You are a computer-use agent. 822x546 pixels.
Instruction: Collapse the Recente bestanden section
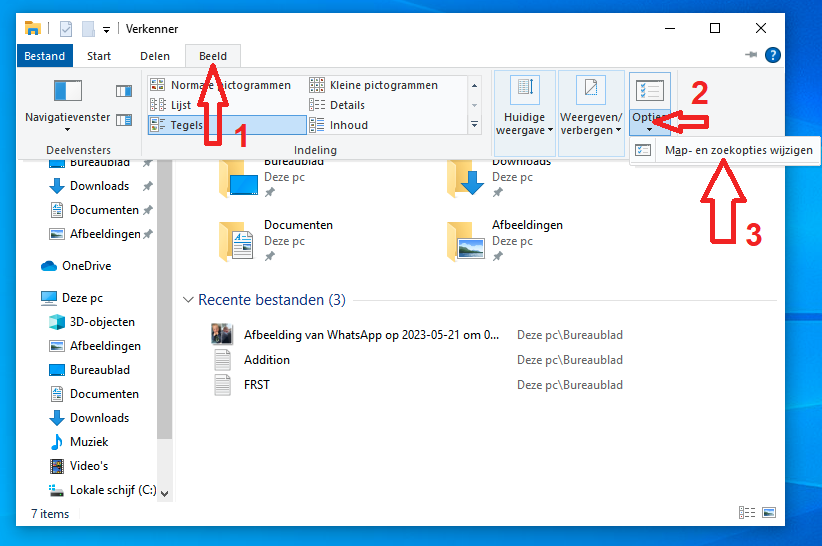(x=187, y=300)
